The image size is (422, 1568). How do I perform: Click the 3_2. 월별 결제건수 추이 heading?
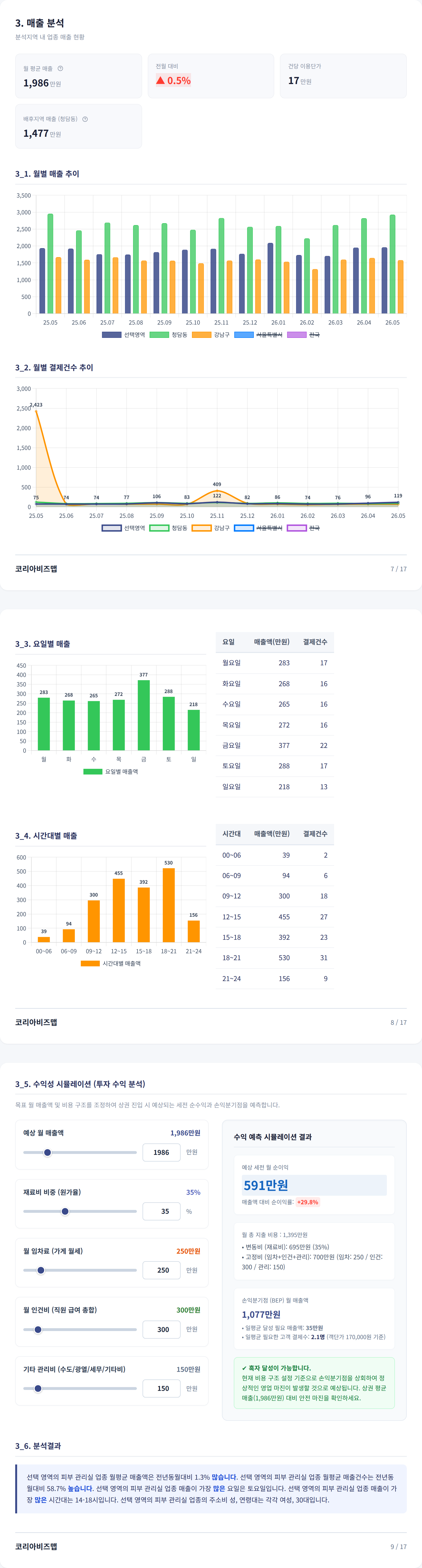[x=54, y=367]
